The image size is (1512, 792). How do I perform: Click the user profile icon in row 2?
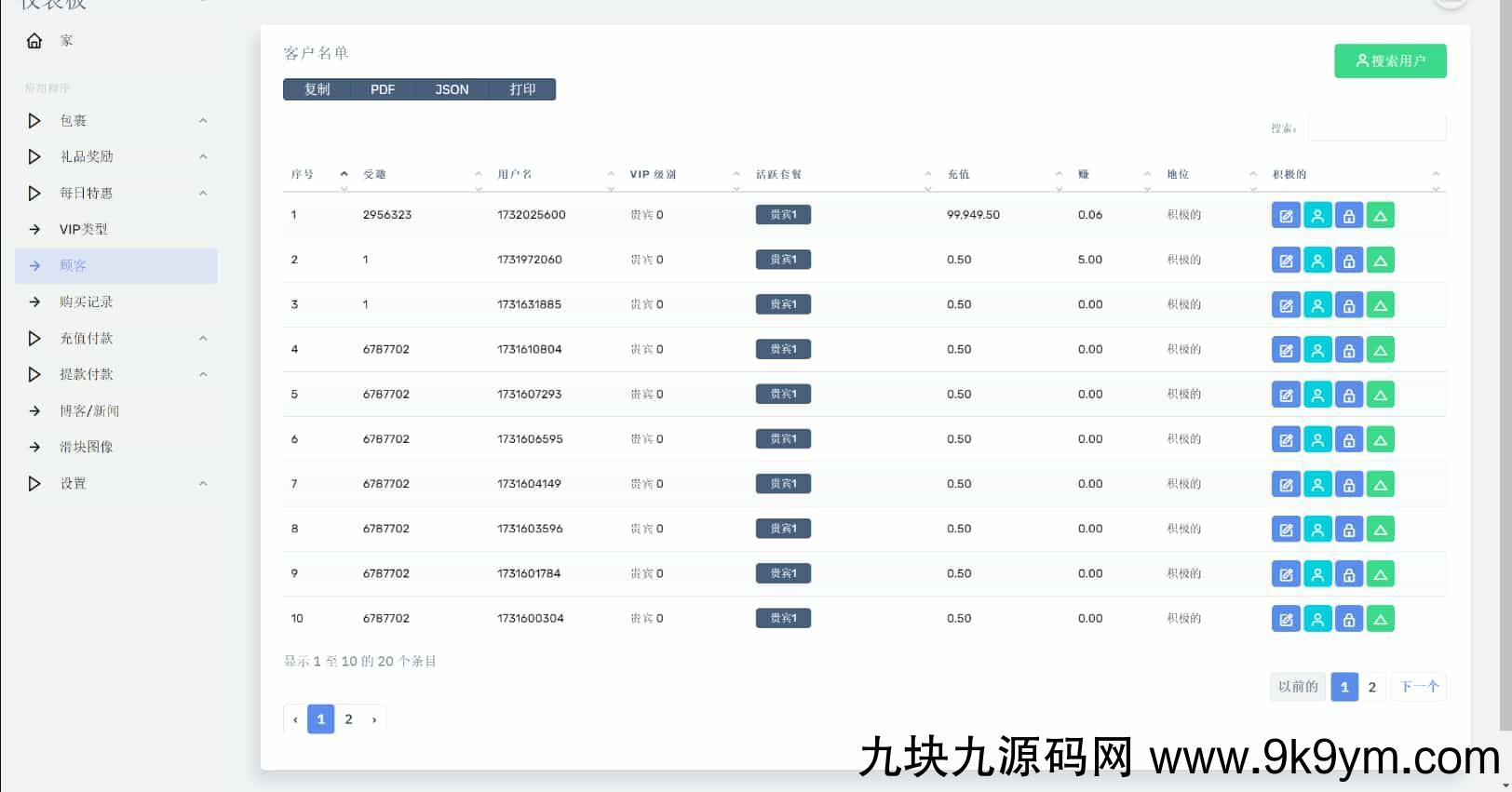(x=1317, y=261)
